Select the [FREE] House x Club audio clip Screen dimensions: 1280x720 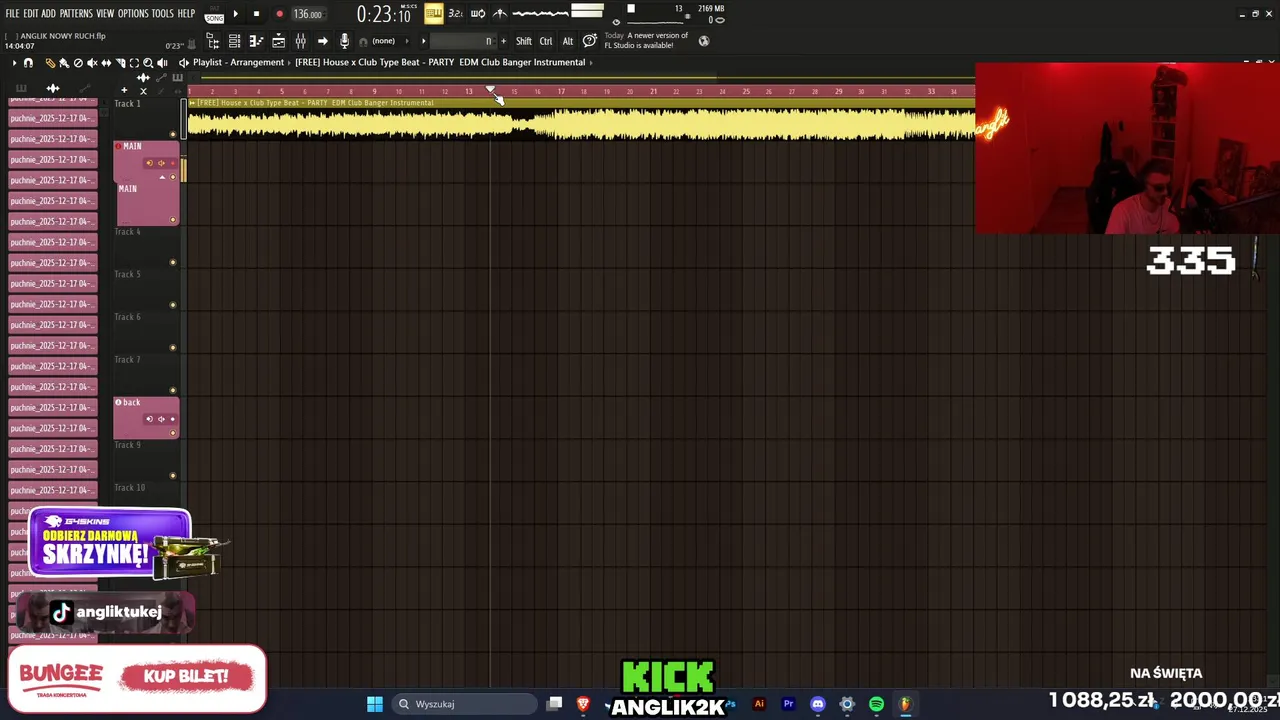[581, 119]
